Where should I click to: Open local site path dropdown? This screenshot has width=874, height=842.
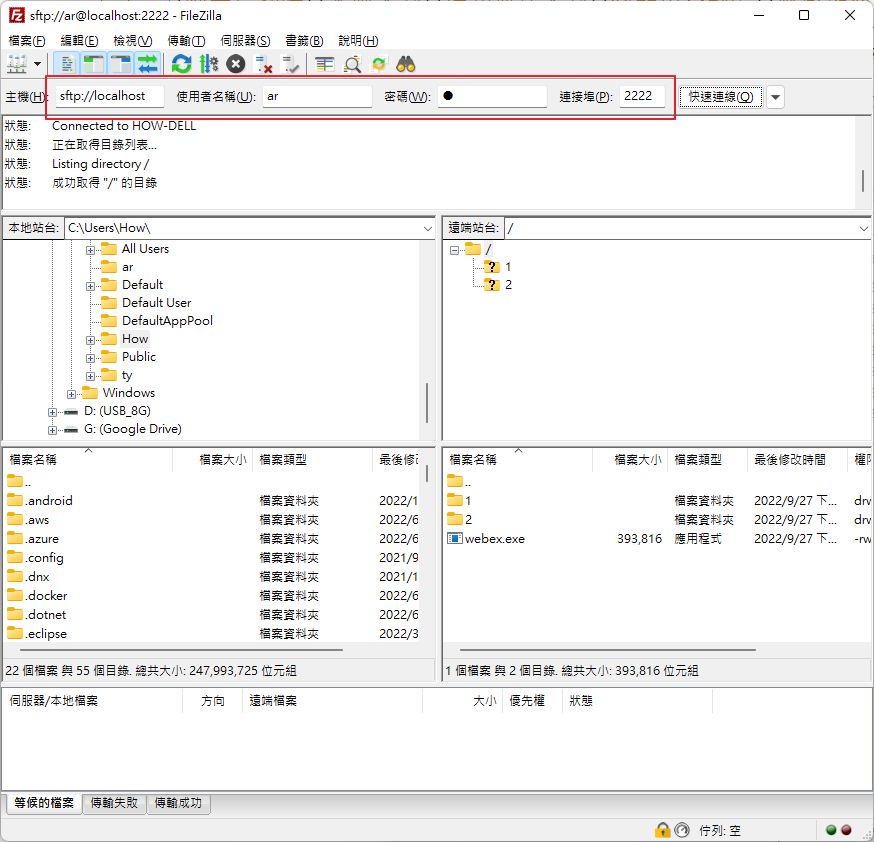pyautogui.click(x=428, y=228)
